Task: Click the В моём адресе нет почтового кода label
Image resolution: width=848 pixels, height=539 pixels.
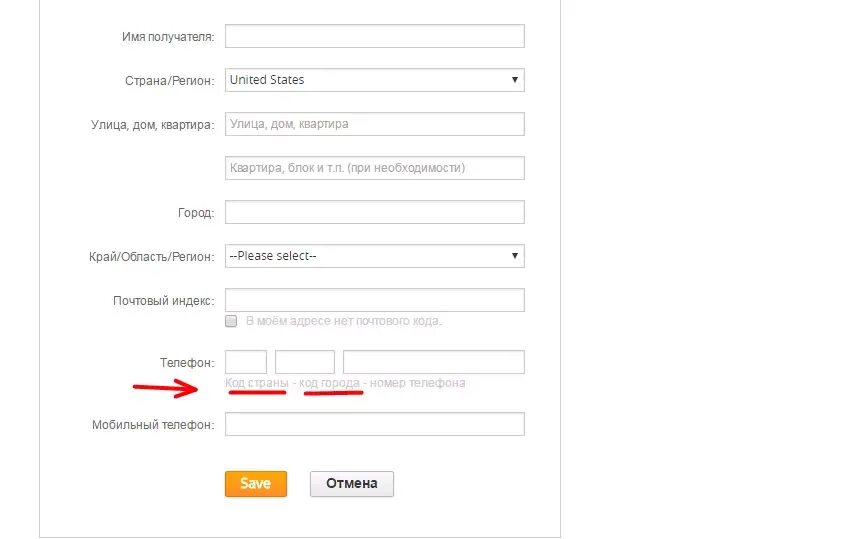Action: (x=344, y=321)
